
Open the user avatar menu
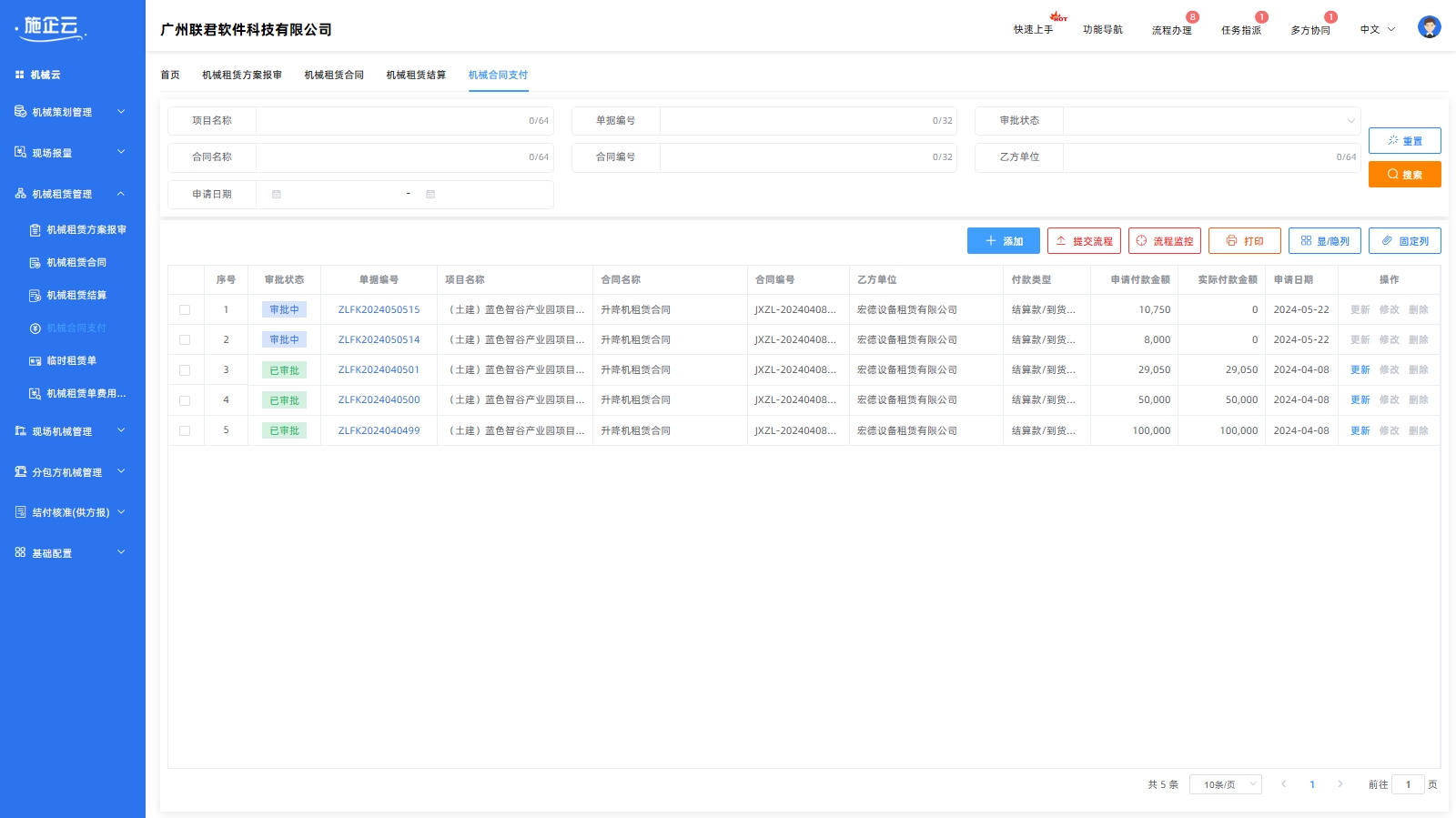tap(1430, 27)
